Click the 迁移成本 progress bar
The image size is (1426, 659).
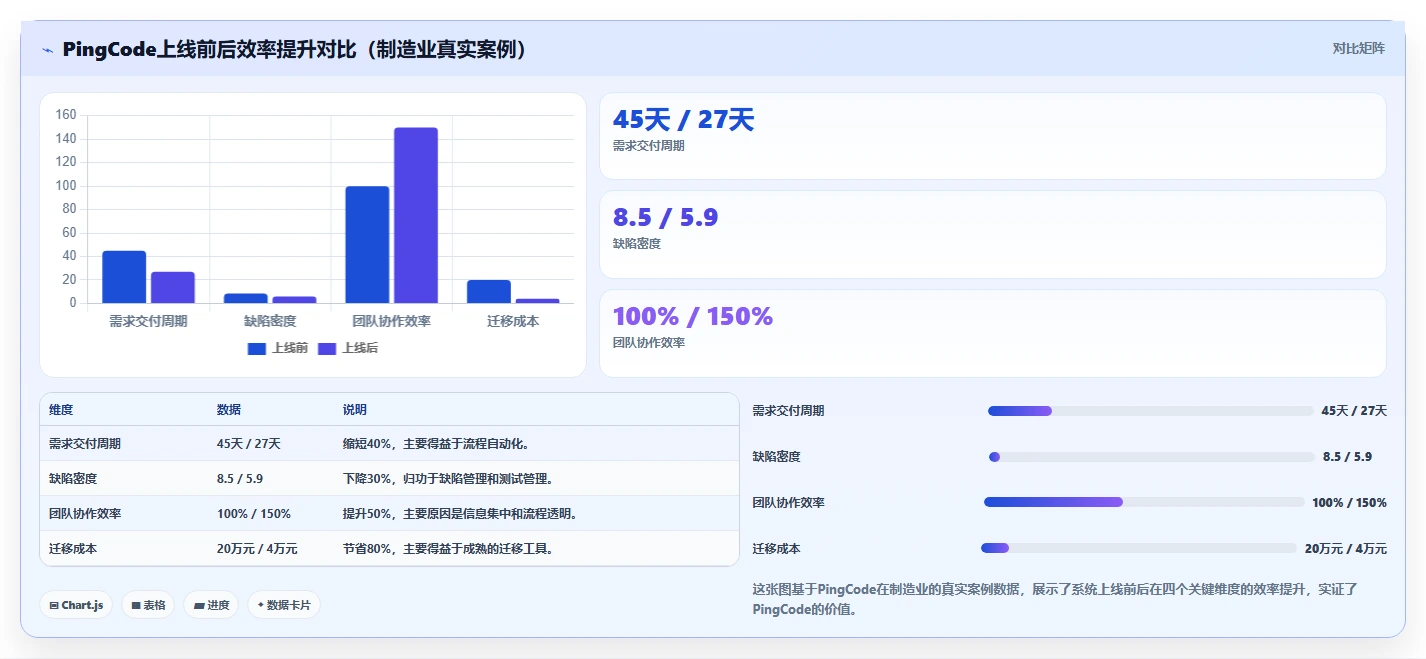(x=1139, y=548)
